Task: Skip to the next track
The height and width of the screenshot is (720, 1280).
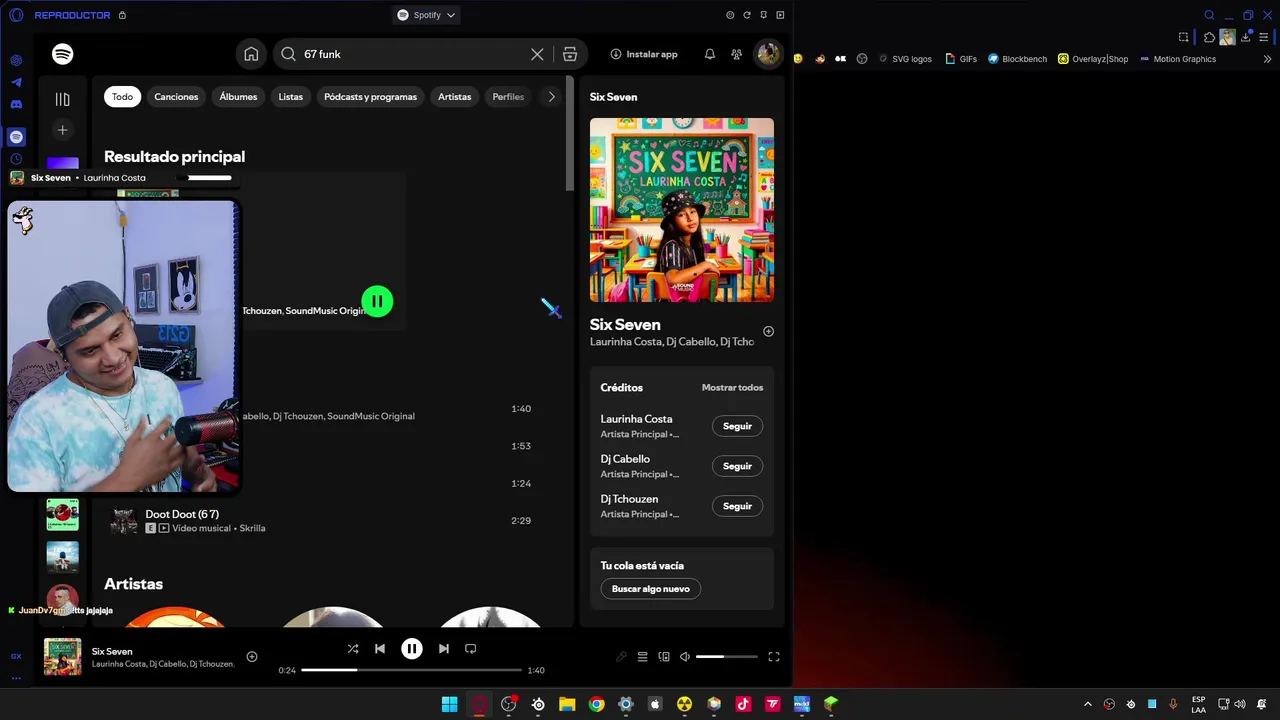Action: [444, 649]
